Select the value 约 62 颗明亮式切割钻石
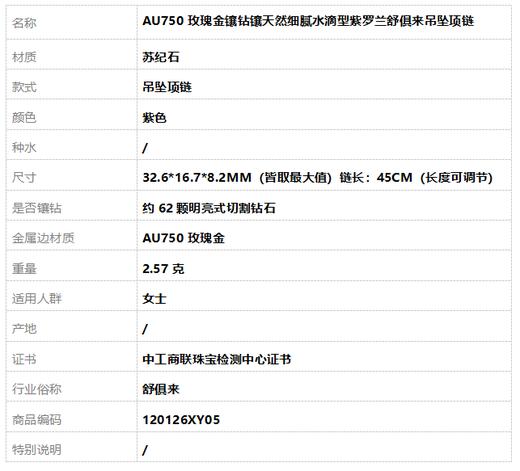 [x=209, y=208]
